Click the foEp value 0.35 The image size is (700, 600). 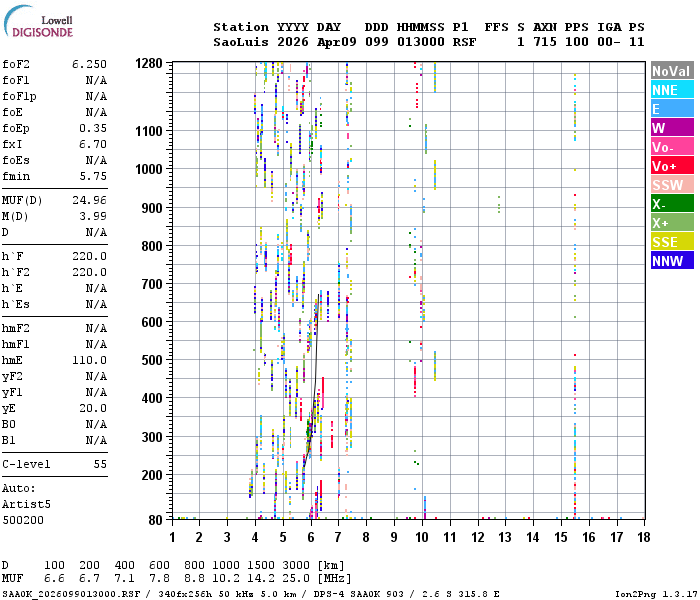pos(93,128)
